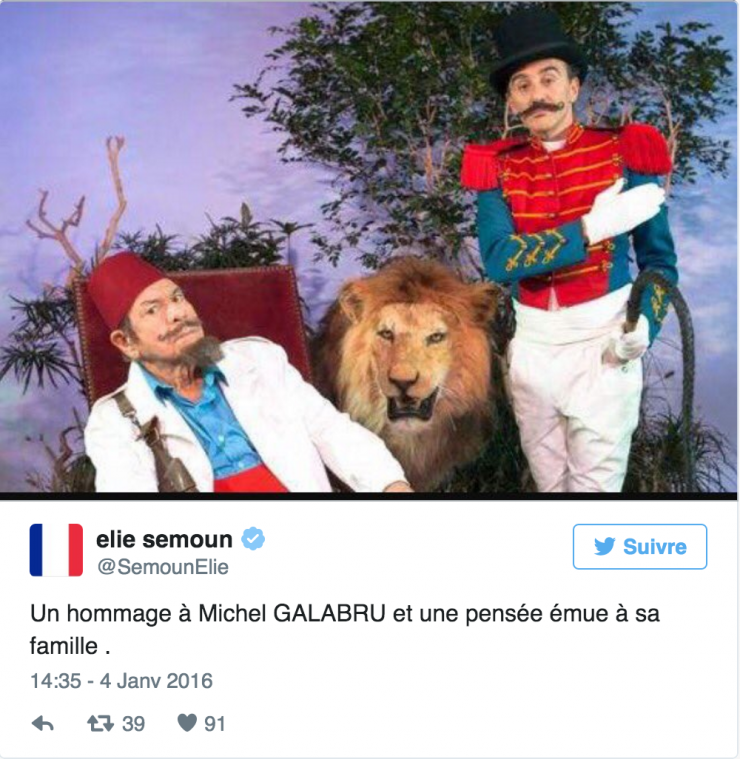Open the 14:35 - 4 Janv 2016 timestamp

pos(121,681)
